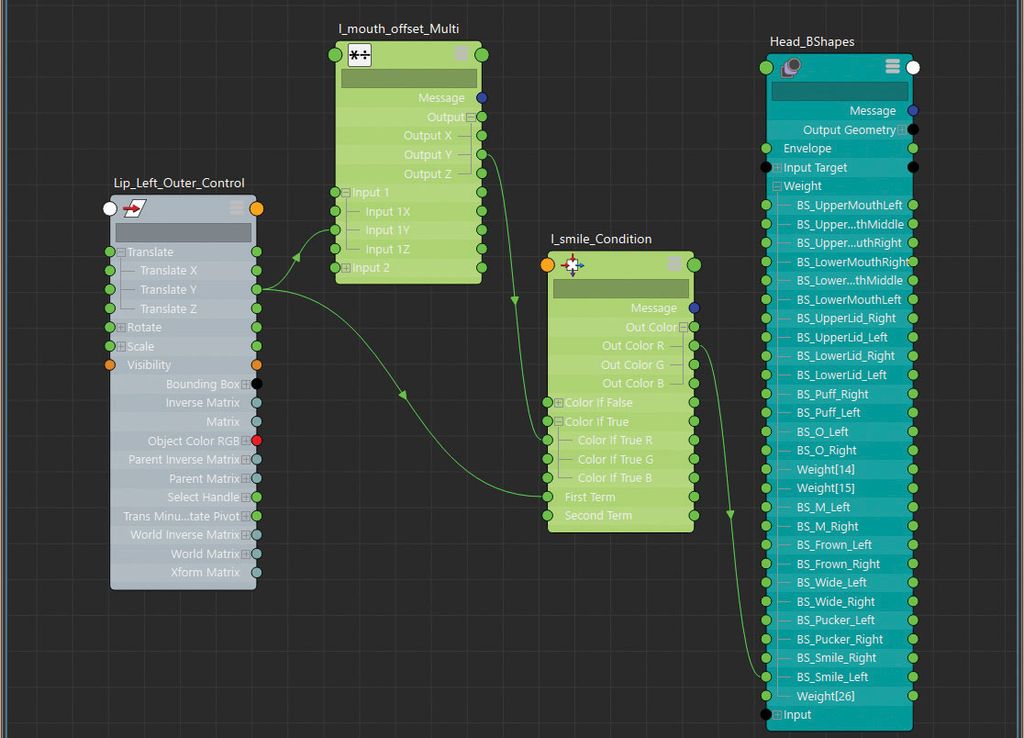Image resolution: width=1024 pixels, height=738 pixels.
Task: Open the attribute display menu on Head_BShapes
Action: [x=894, y=66]
